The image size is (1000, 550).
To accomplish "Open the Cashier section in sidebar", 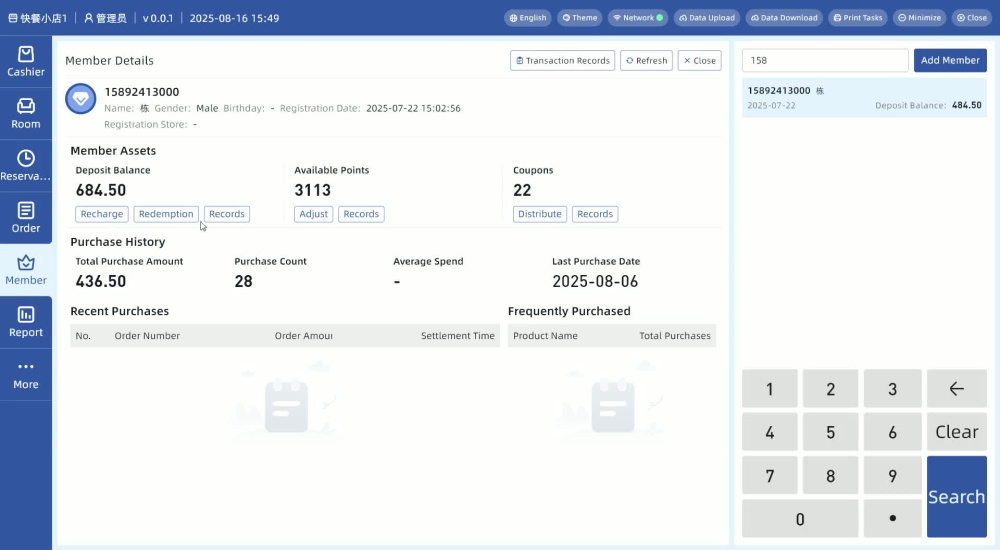I will [26, 62].
